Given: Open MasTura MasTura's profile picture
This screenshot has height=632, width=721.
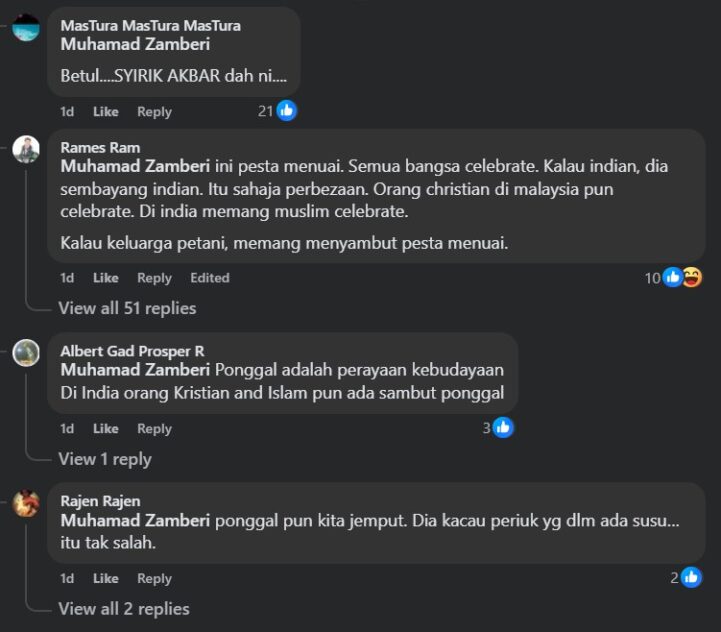Looking at the screenshot, I should [26, 27].
